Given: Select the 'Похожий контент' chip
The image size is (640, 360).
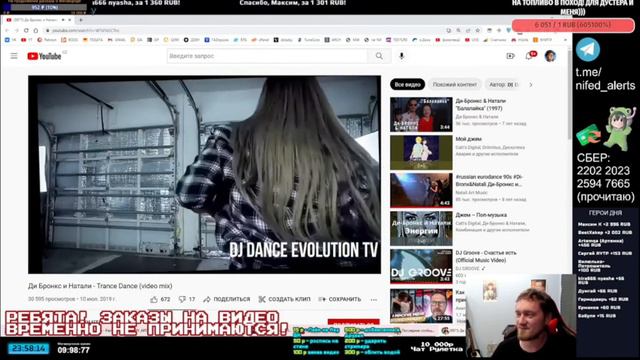Looking at the screenshot, I should [x=455, y=84].
